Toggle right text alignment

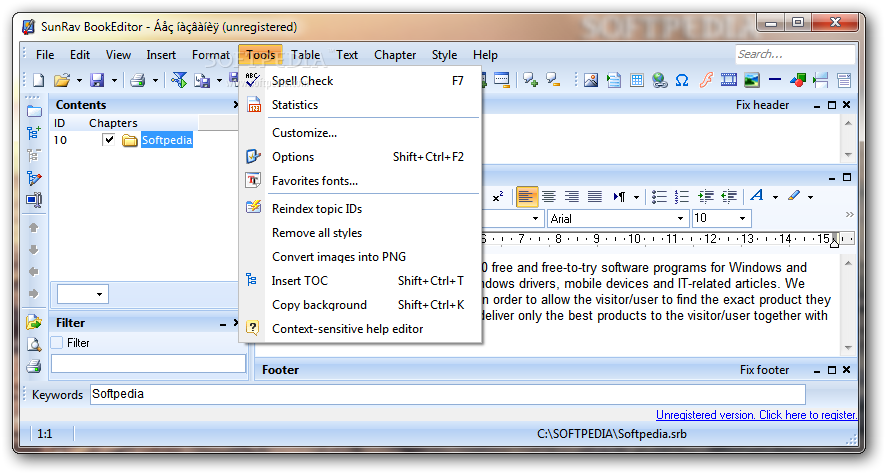point(572,197)
